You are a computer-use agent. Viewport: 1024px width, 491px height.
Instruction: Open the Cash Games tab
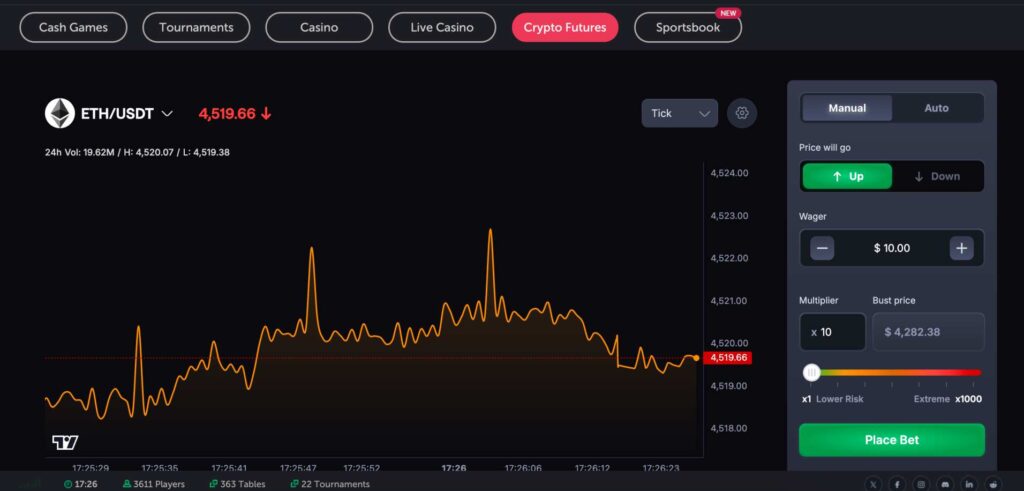pyautogui.click(x=73, y=27)
